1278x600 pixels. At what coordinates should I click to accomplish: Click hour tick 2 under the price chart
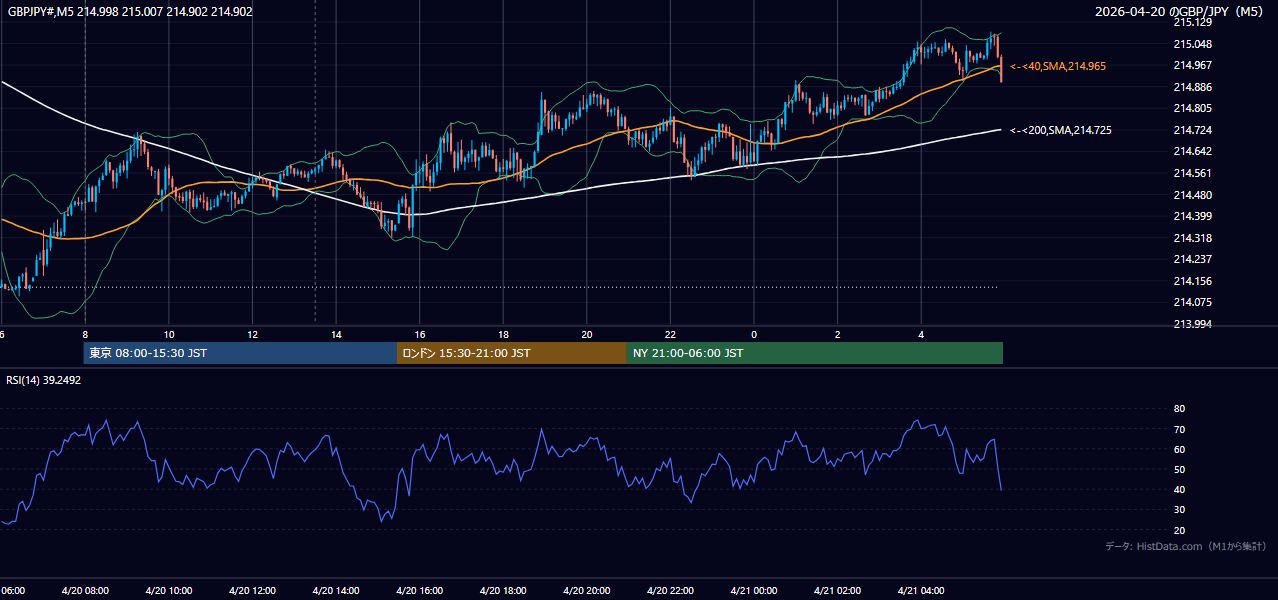837,335
